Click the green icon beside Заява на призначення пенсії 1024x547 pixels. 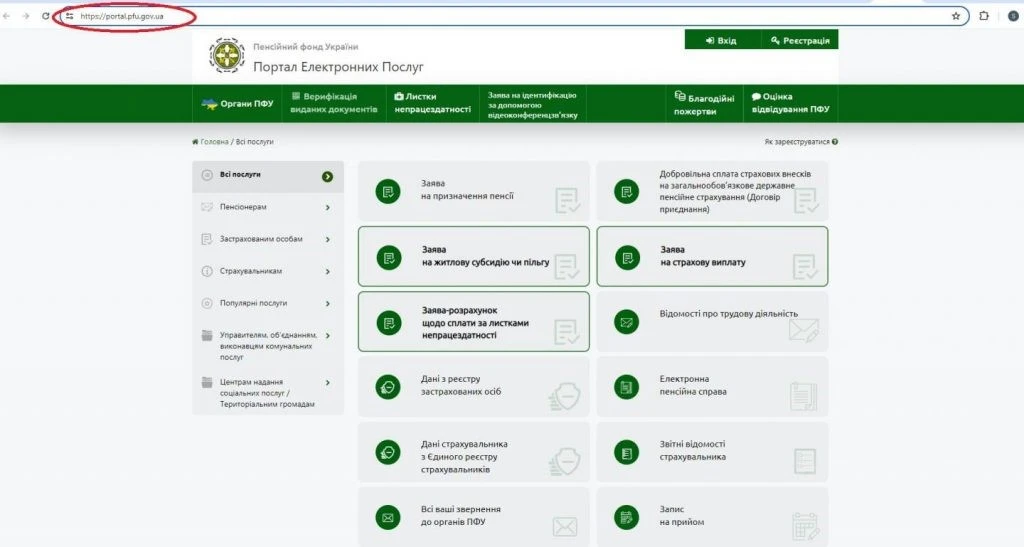[x=388, y=191]
